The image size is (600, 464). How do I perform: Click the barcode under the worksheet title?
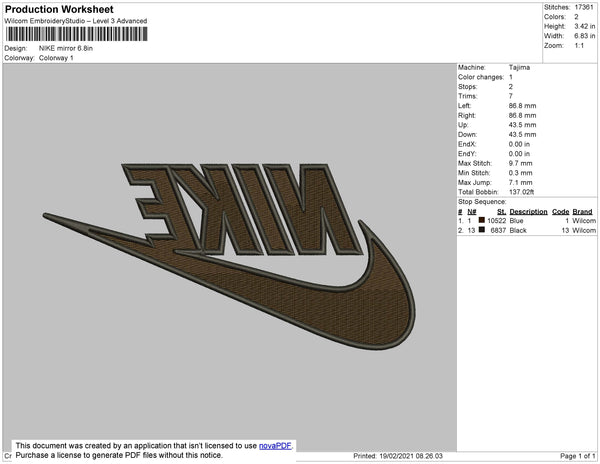point(77,34)
